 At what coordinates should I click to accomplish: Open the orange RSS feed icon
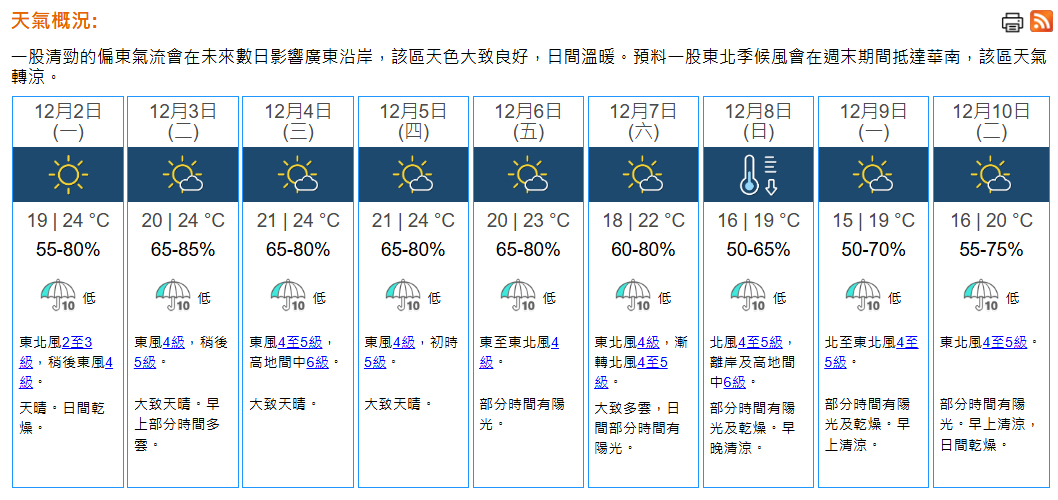click(1040, 22)
